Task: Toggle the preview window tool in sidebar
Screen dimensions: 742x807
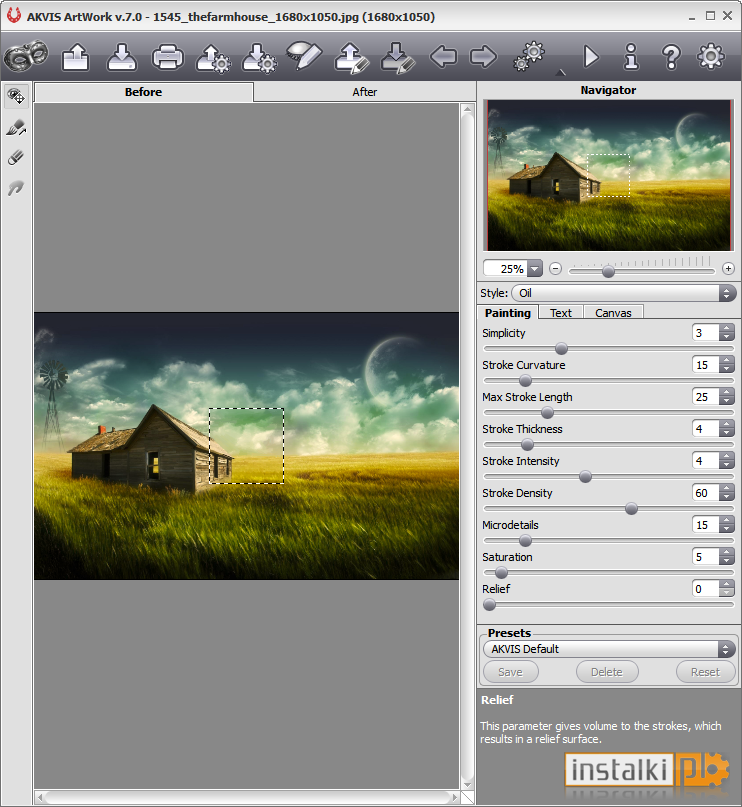Action: (16, 96)
